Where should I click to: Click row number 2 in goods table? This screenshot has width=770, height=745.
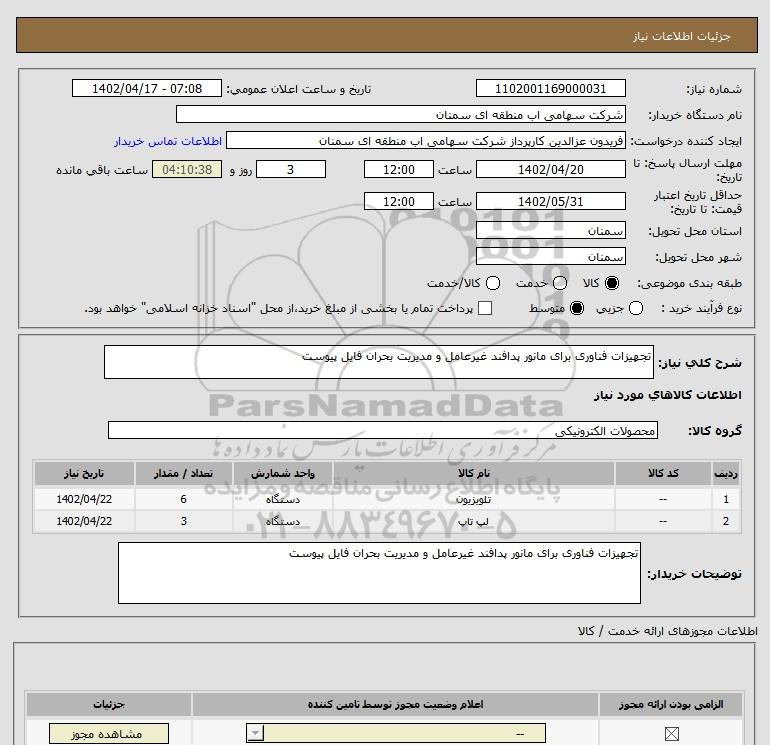pos(726,521)
